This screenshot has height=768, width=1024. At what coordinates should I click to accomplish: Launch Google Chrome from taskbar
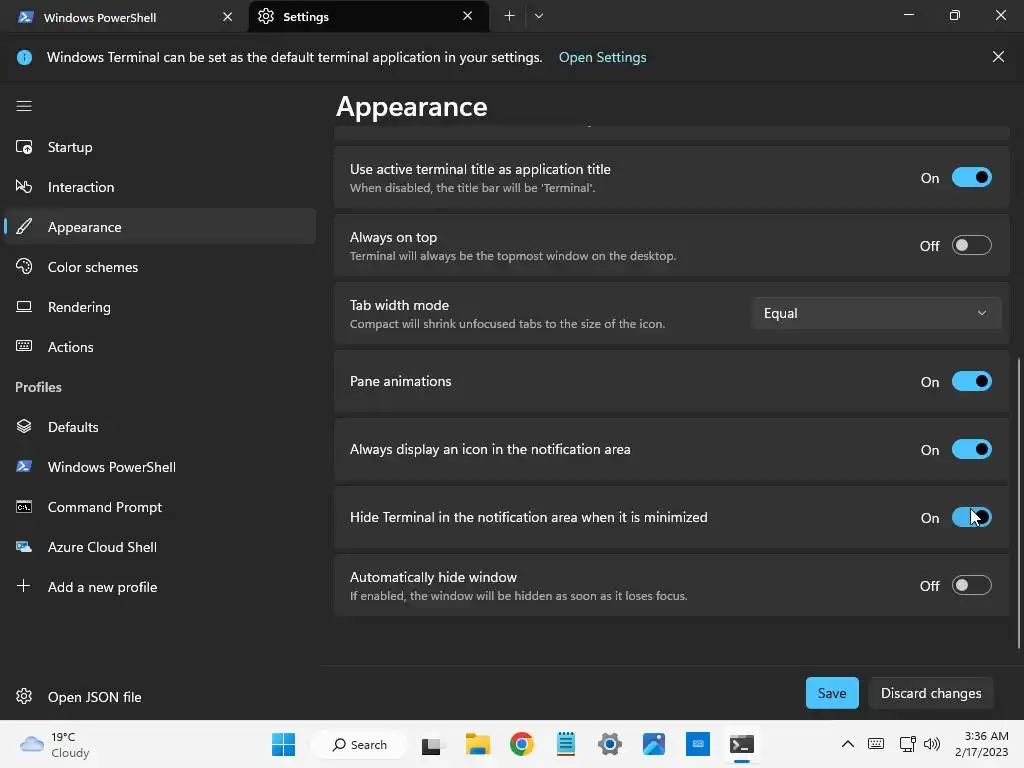tap(522, 744)
